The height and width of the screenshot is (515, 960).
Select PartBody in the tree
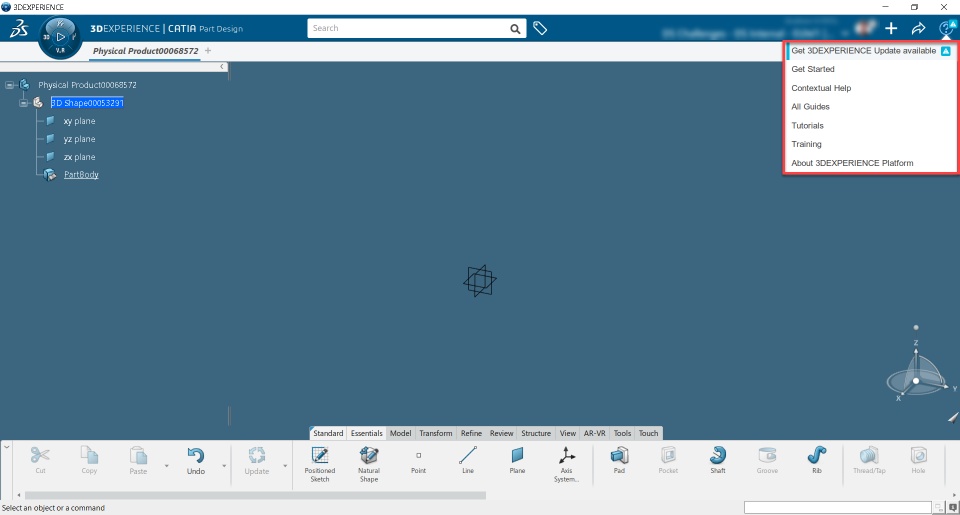pos(81,175)
